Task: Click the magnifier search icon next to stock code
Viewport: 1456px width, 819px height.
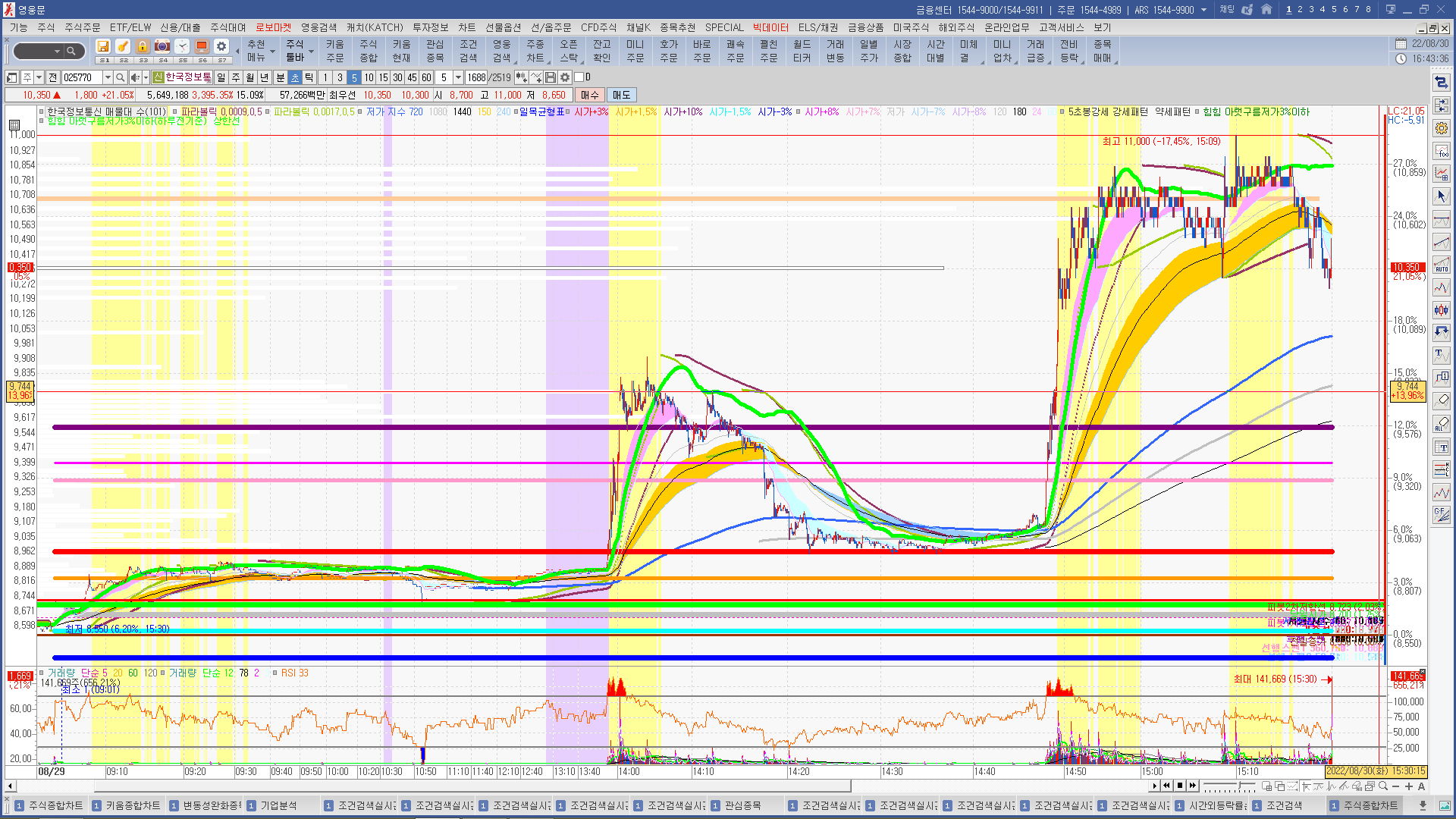Action: 120,77
